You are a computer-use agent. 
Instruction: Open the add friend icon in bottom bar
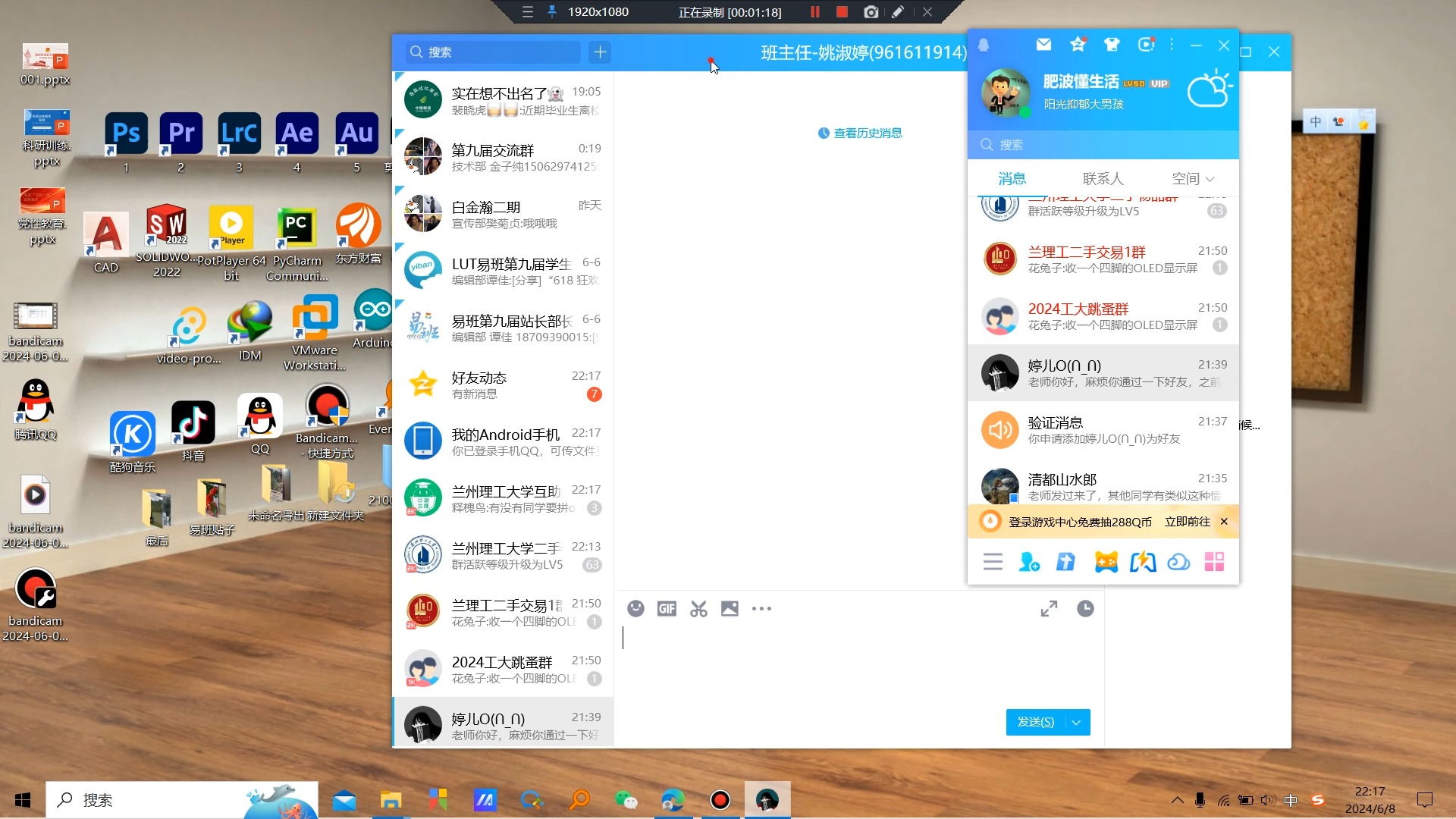tap(1029, 562)
